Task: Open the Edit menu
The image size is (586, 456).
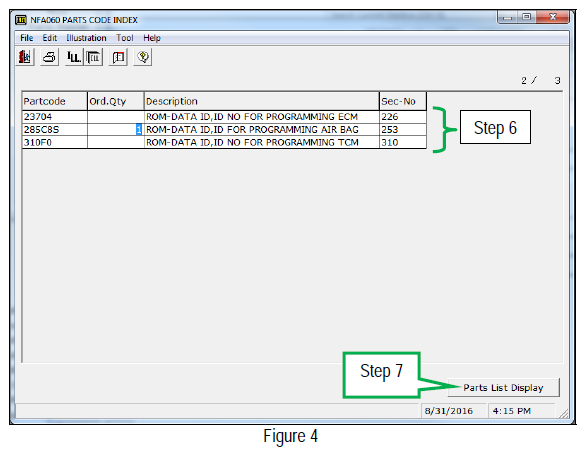Action: point(49,38)
